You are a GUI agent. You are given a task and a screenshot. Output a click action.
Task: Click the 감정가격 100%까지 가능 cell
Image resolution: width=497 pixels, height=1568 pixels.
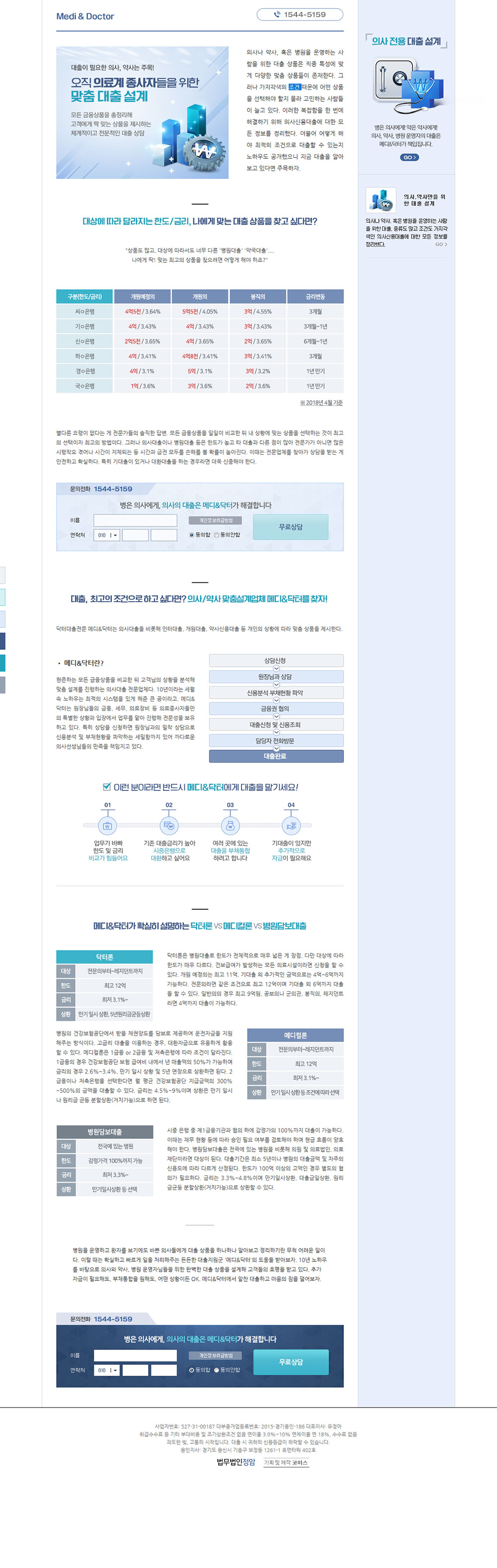point(115,1161)
